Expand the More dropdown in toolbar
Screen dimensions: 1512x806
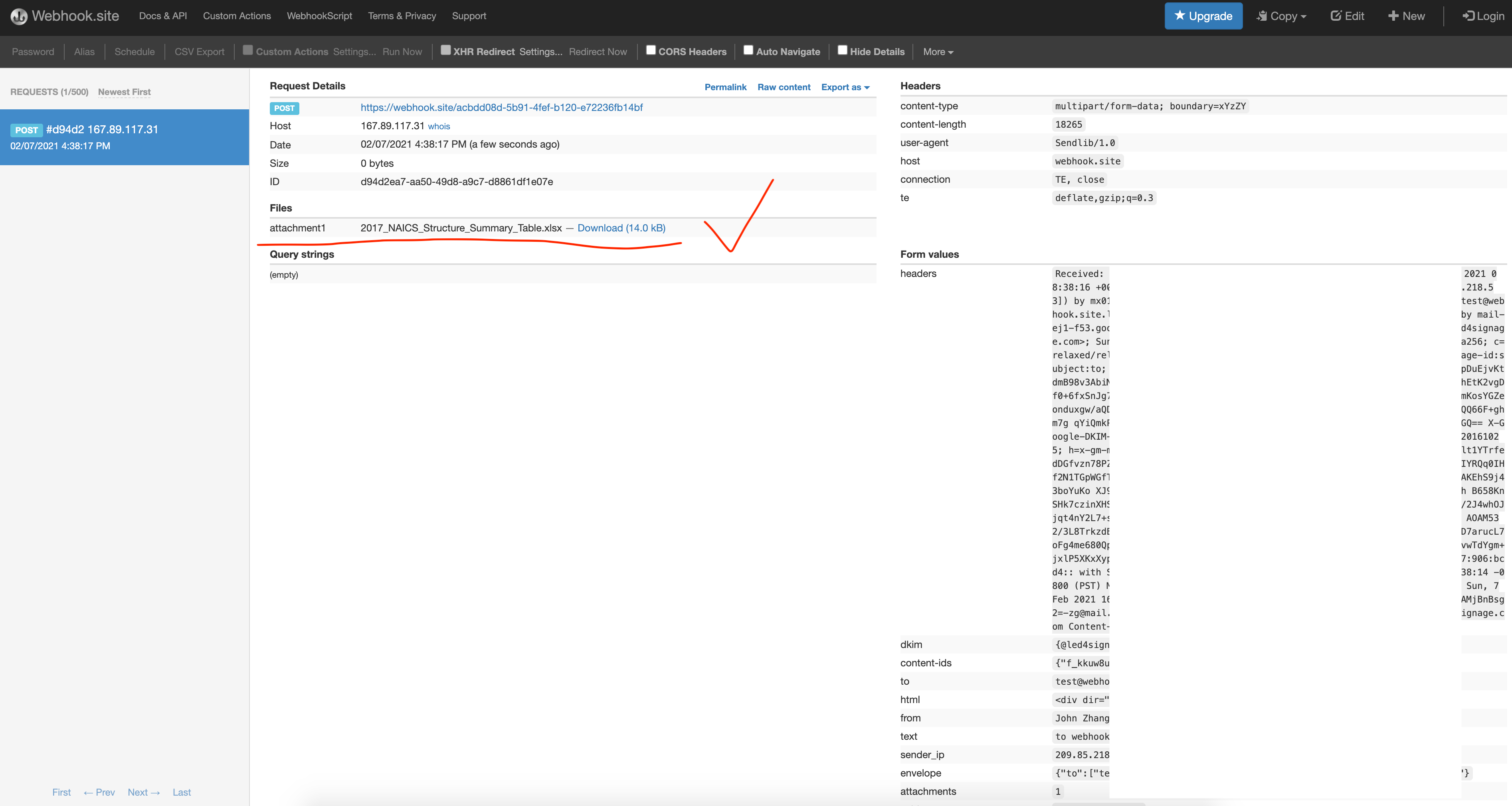point(937,51)
